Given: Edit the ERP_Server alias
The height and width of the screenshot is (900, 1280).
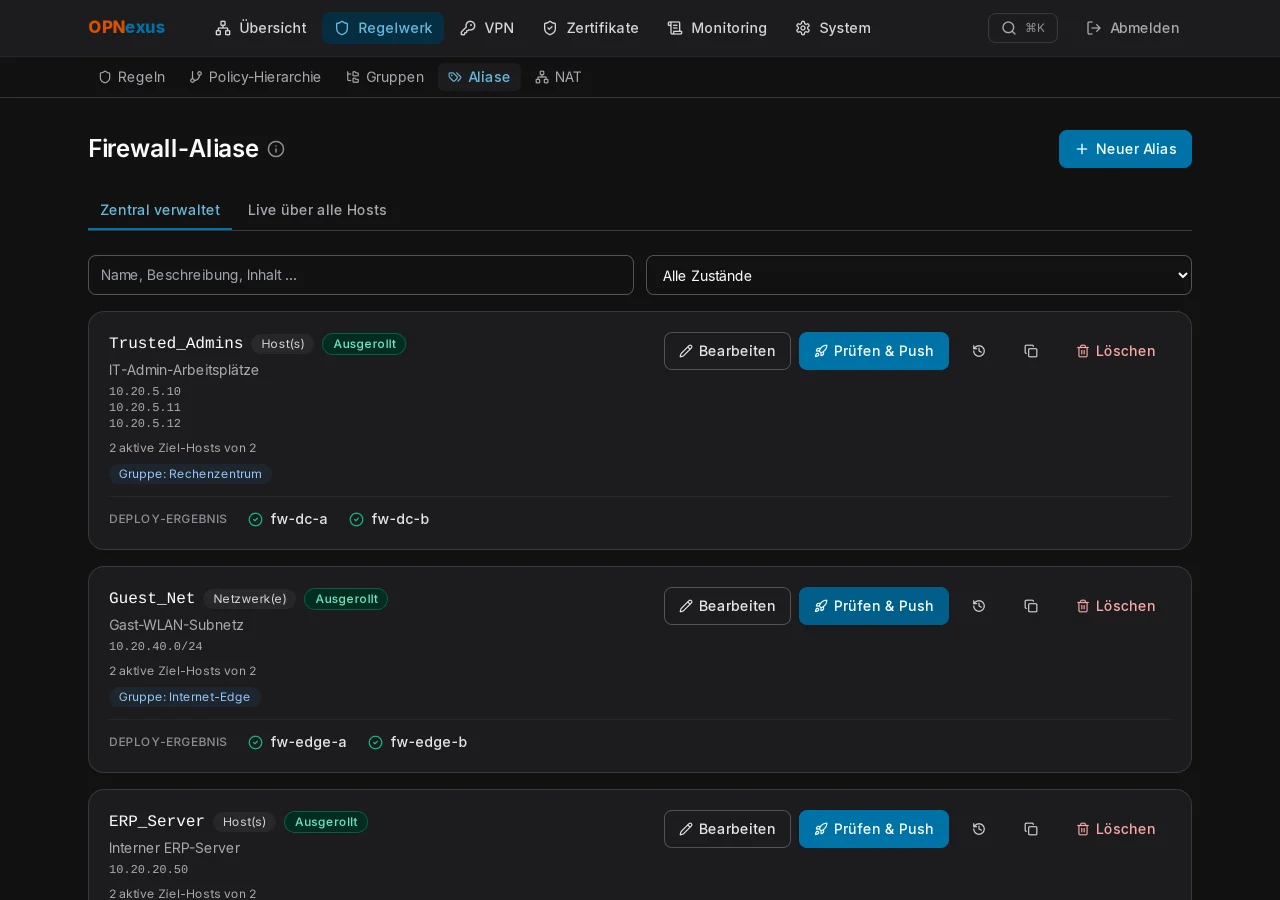Looking at the screenshot, I should pos(727,829).
